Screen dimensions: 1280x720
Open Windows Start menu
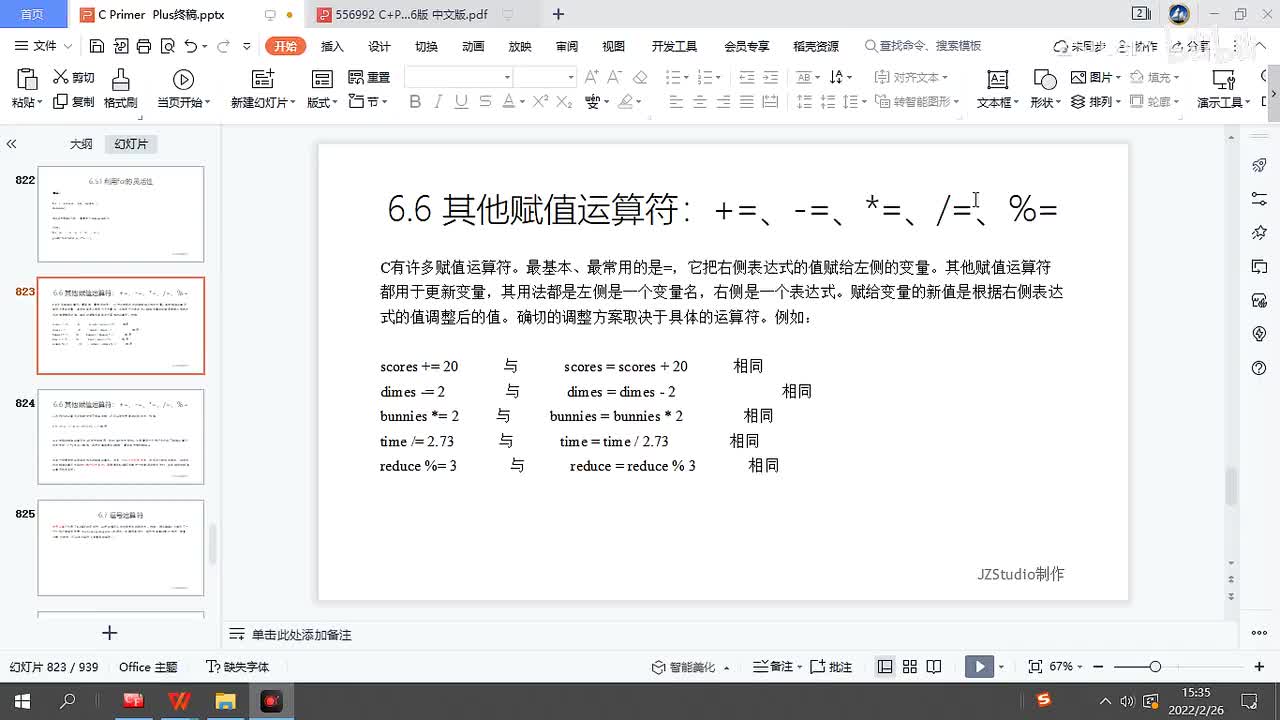22,701
